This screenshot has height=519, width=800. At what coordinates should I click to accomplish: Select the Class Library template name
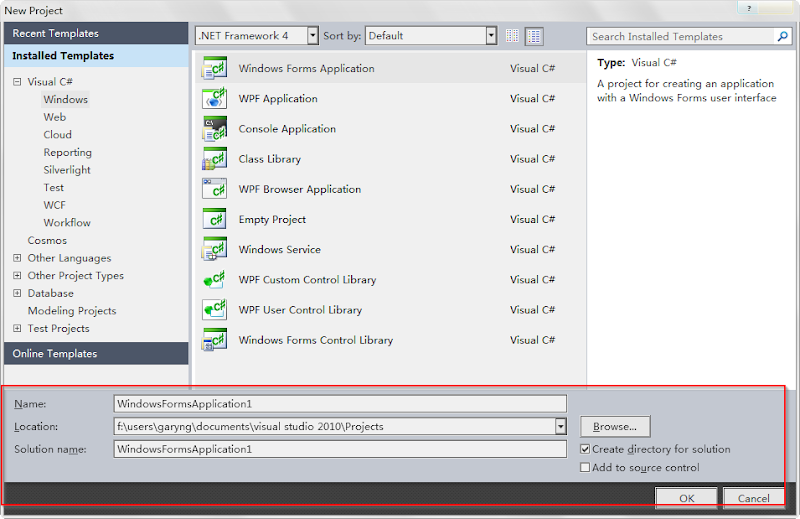click(x=269, y=159)
